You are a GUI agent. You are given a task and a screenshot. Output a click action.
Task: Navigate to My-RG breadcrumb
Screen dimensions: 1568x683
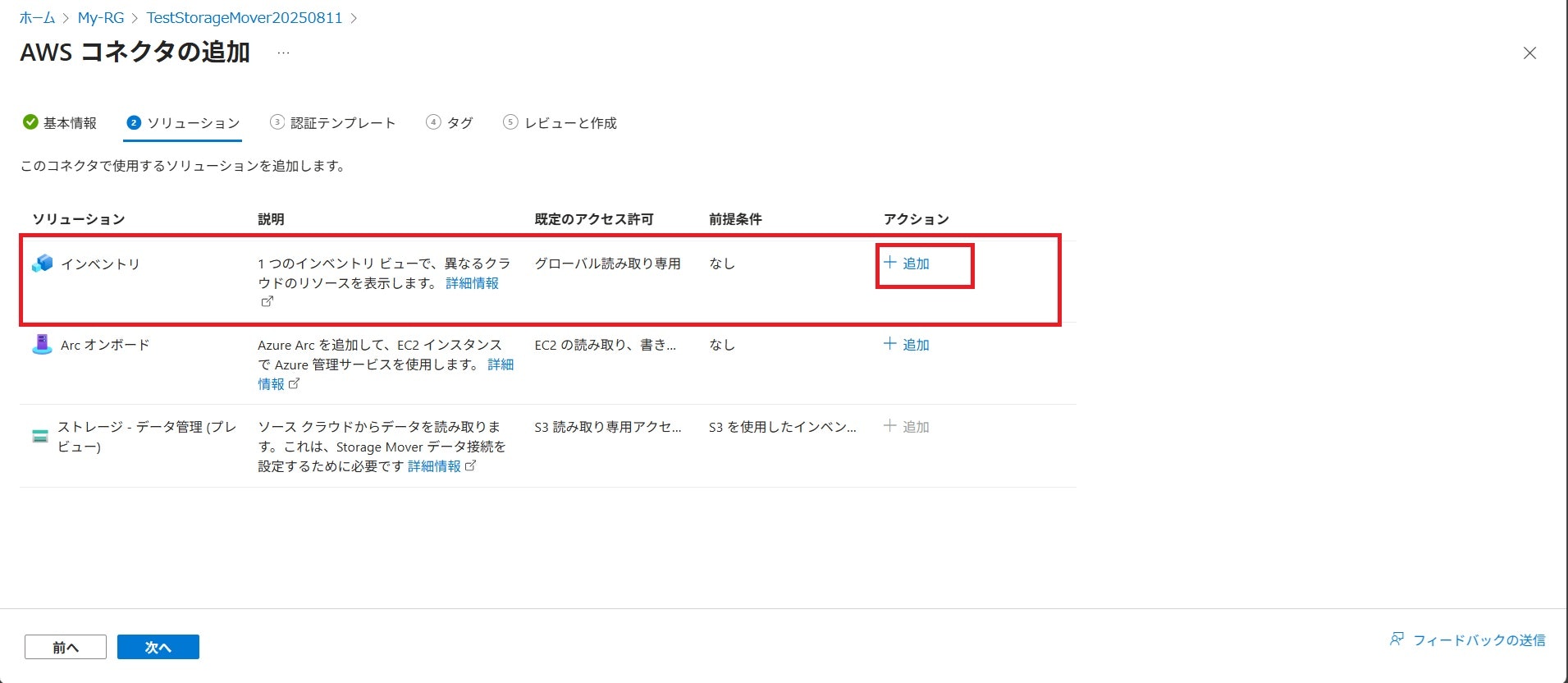(x=101, y=18)
